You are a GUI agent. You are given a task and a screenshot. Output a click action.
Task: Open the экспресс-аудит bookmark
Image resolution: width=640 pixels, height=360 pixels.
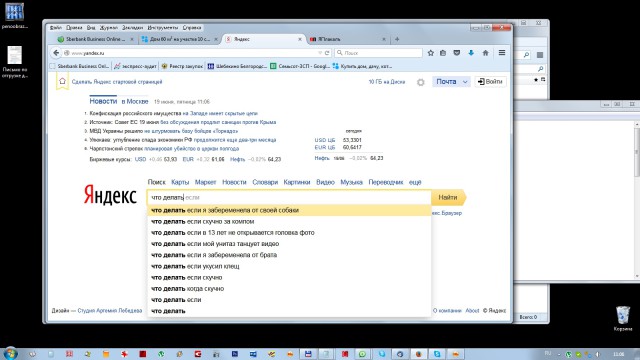(135, 66)
